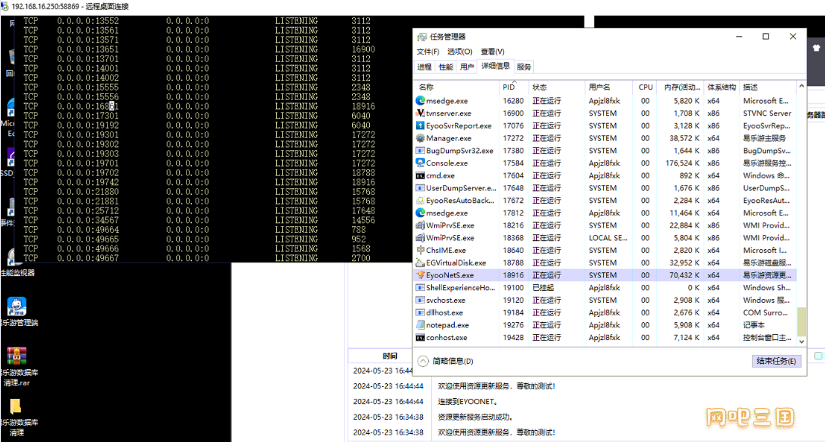Open the 选项(O) menu

[460, 52]
